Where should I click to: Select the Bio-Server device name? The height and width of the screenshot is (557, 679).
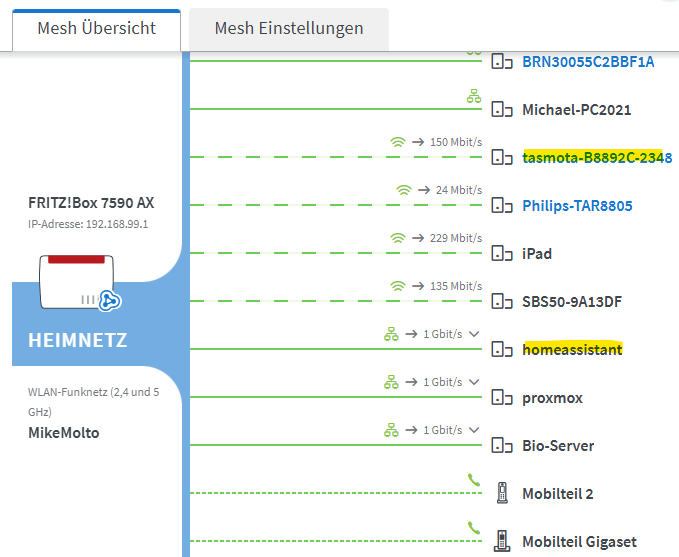tap(558, 446)
